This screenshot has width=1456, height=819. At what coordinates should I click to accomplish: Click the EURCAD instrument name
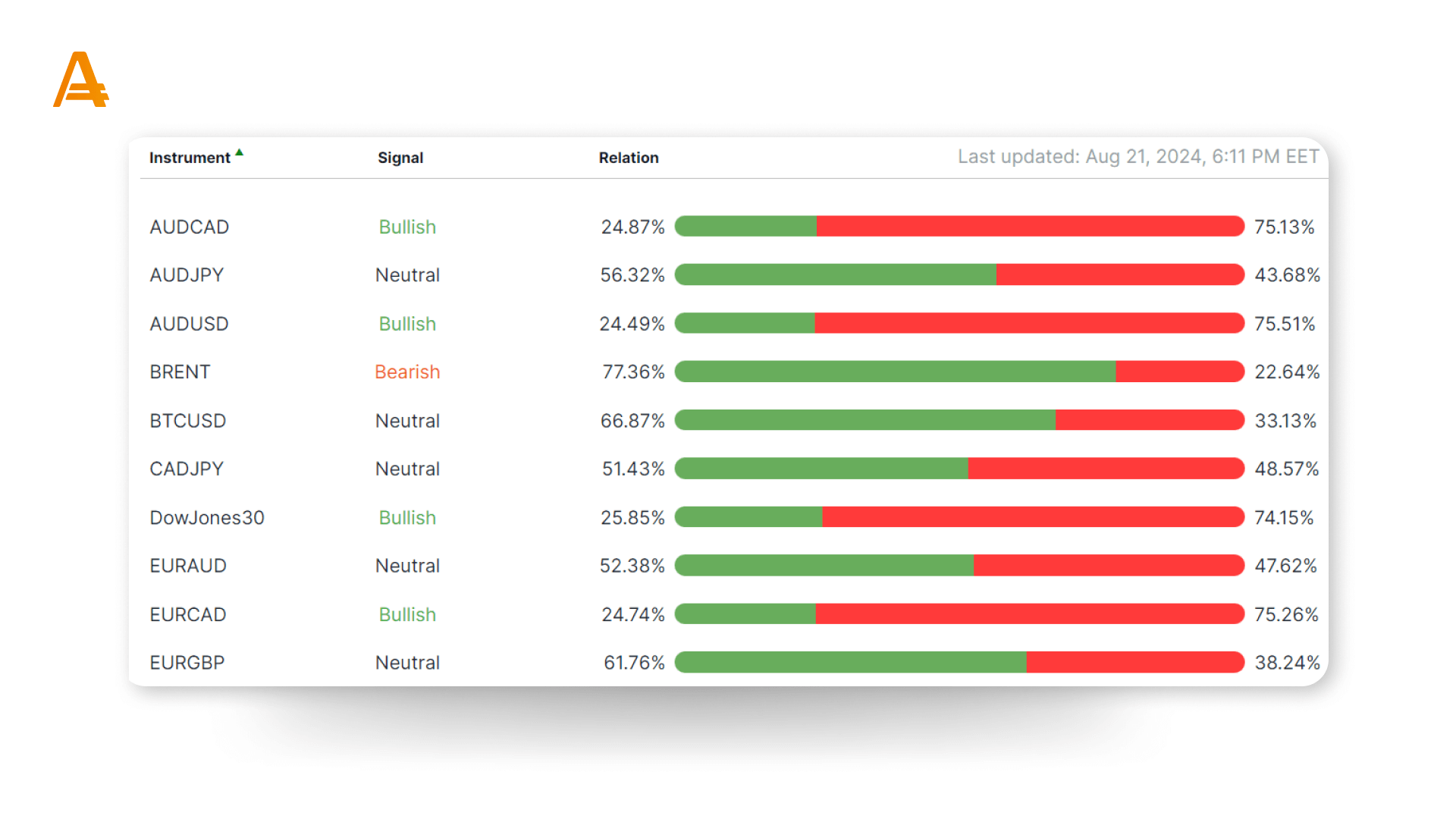[188, 614]
